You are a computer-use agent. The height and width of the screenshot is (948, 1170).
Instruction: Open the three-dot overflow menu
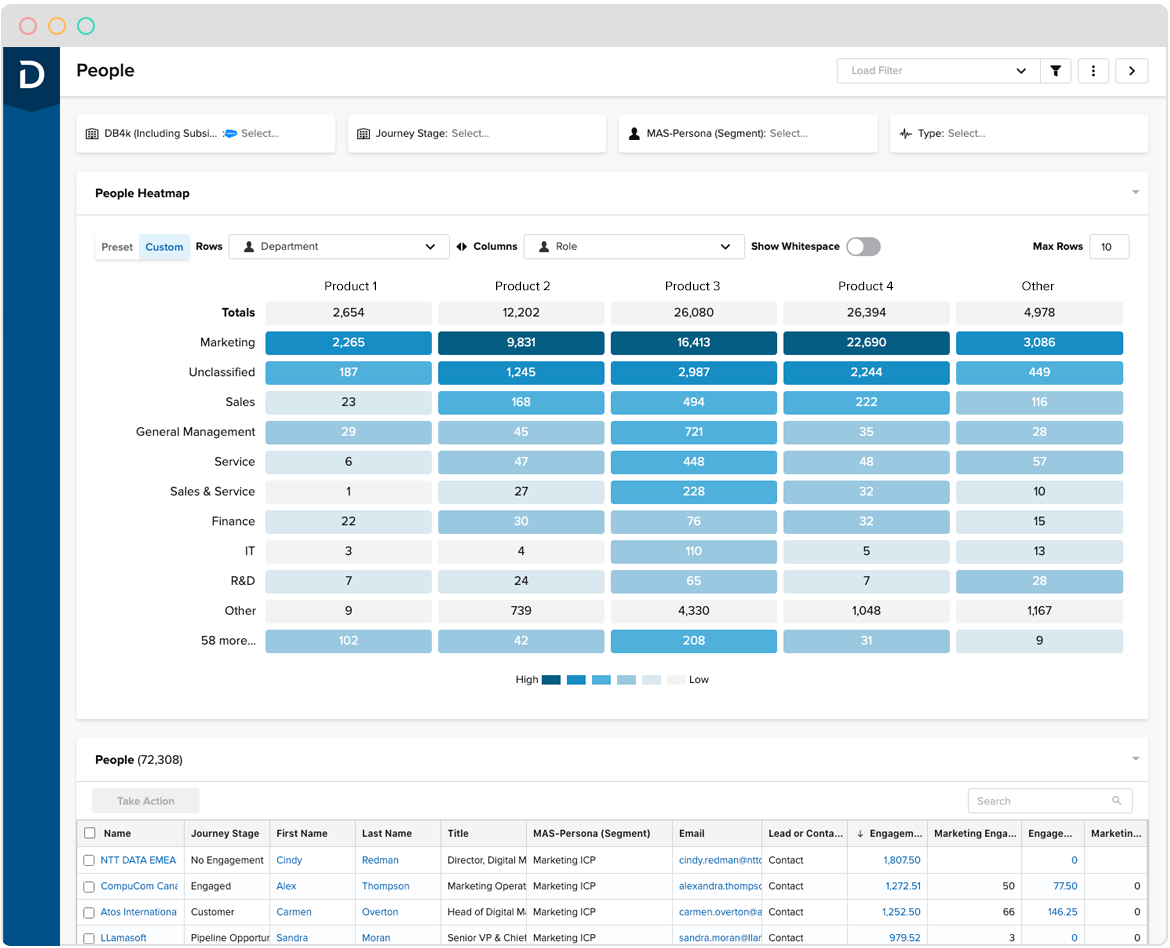pyautogui.click(x=1093, y=70)
